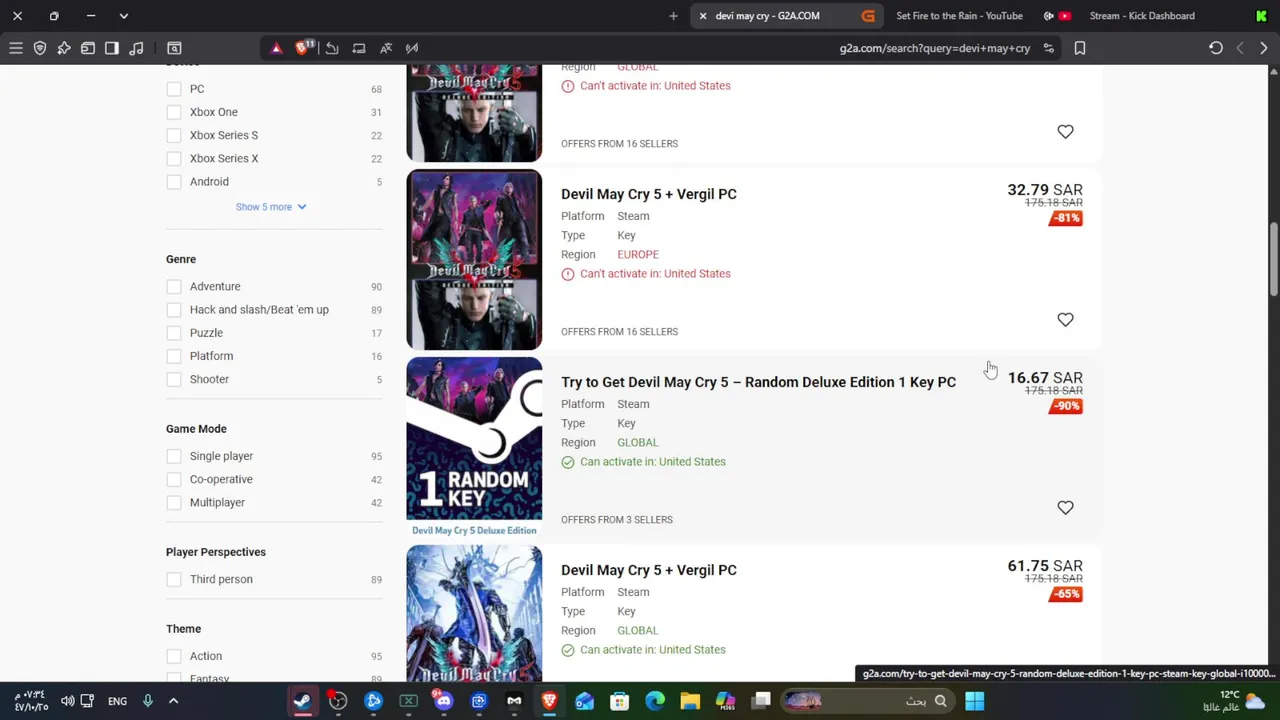Click the ENG language indicator
This screenshot has height=720, width=1280.
117,701
